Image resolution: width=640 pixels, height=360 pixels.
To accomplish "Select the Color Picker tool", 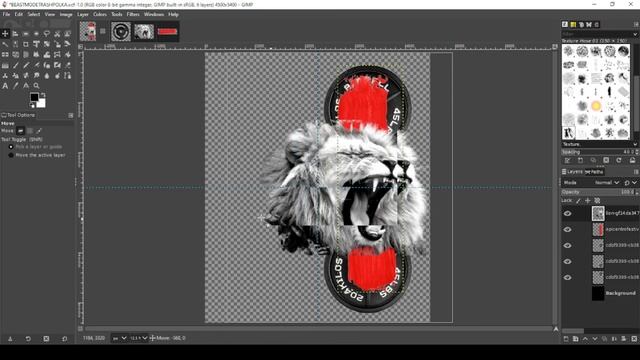I will 16,86.
